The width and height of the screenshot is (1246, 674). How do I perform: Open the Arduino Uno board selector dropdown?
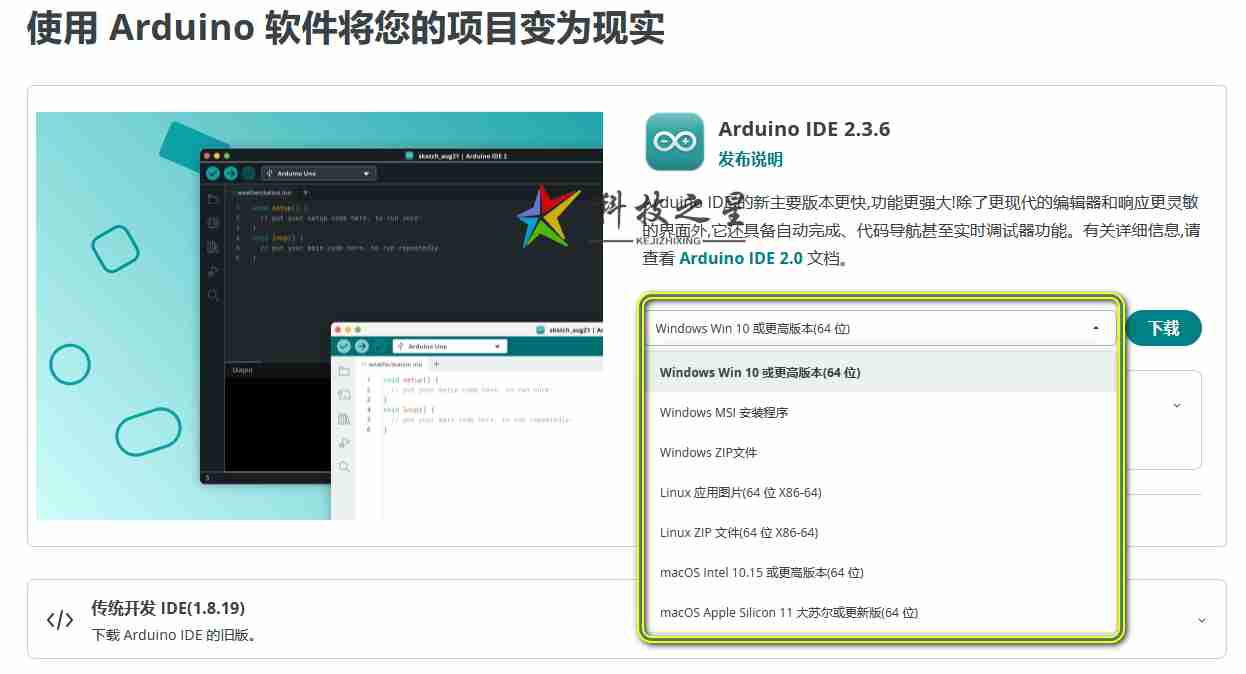[x=318, y=173]
